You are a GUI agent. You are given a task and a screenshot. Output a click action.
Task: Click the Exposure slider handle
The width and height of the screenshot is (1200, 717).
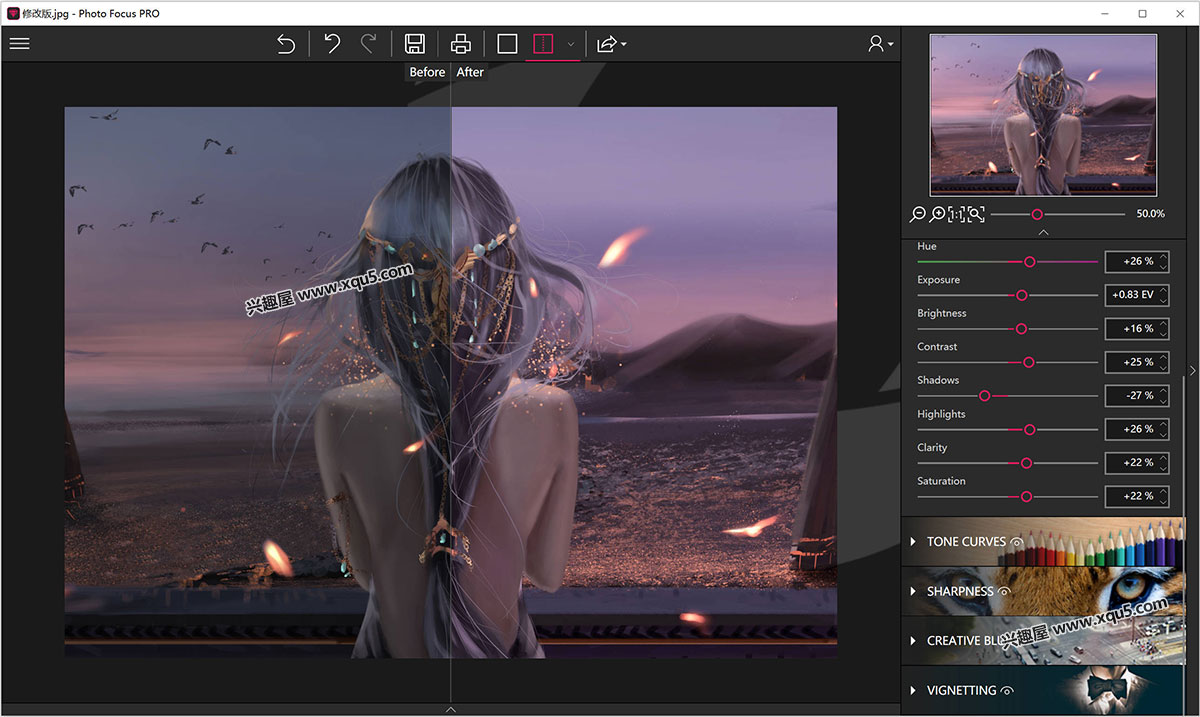1021,295
